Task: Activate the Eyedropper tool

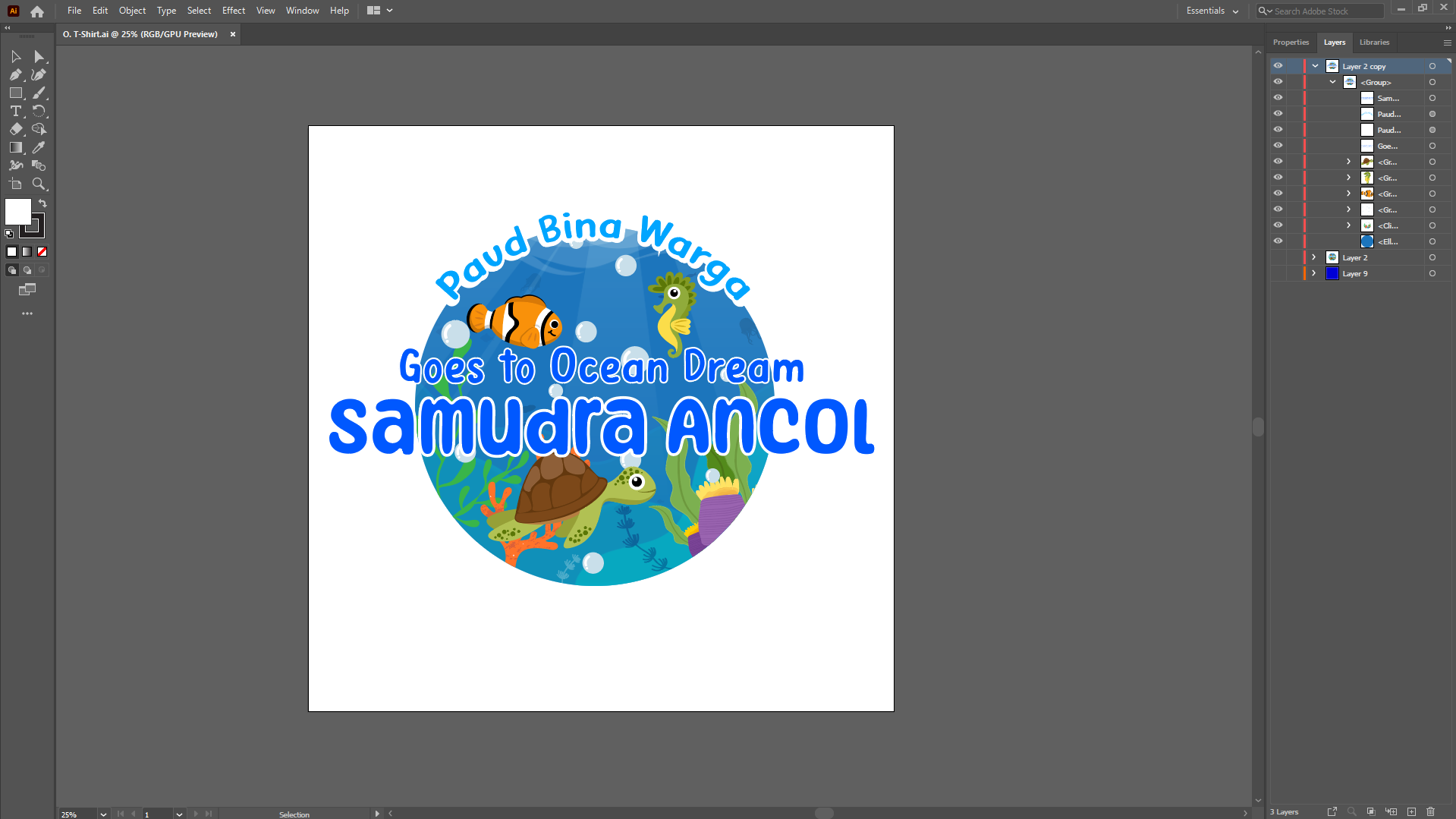Action: [x=39, y=148]
